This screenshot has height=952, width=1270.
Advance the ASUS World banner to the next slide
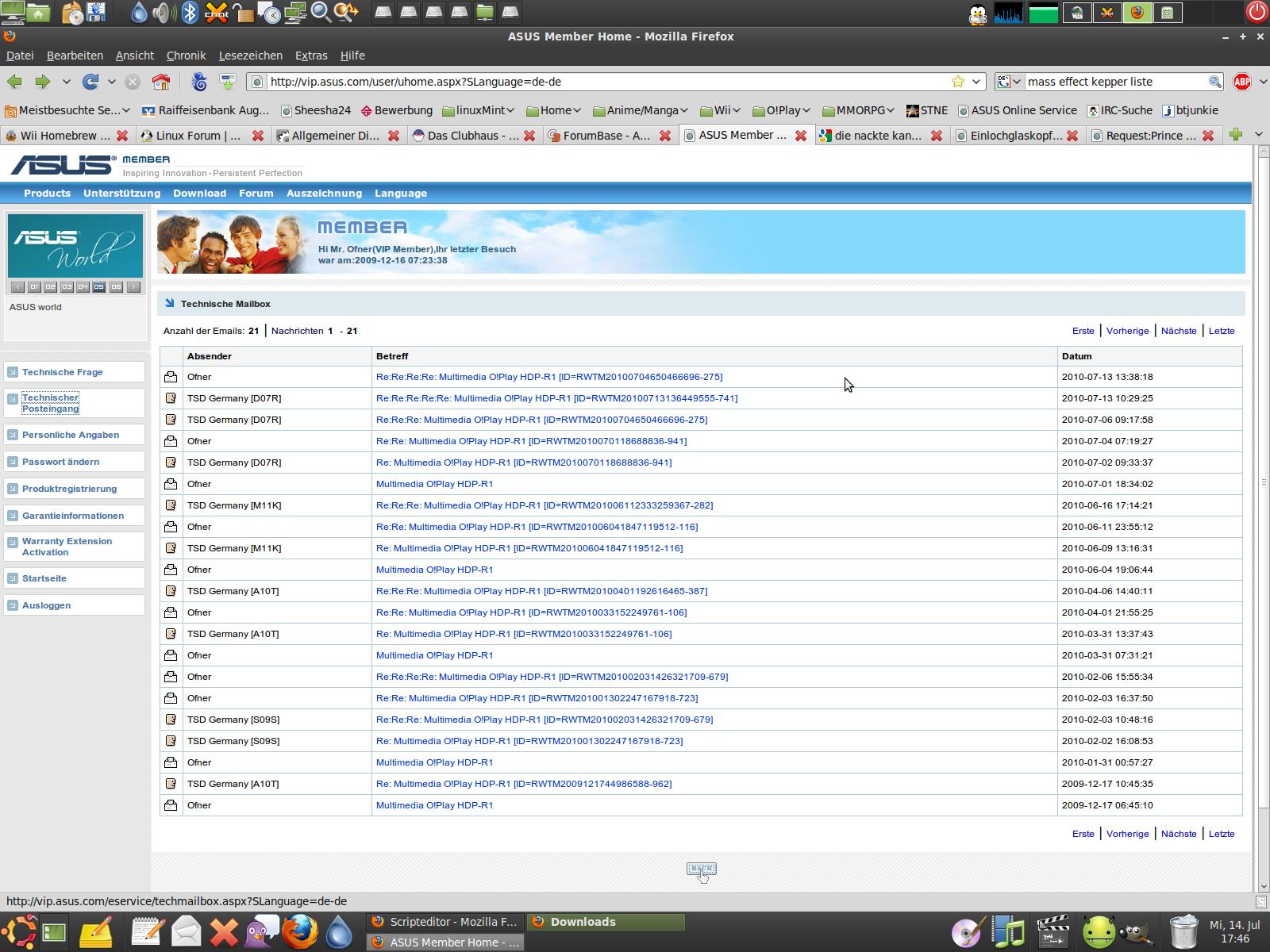pos(133,287)
